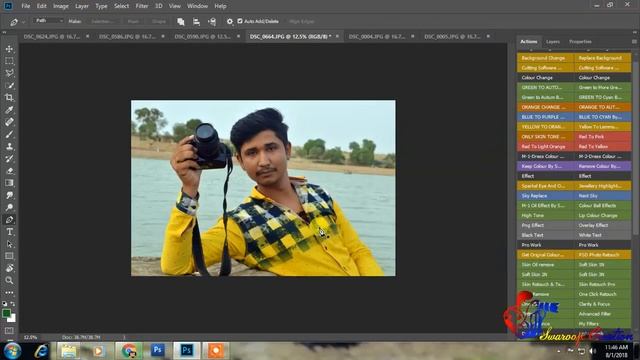The image size is (640, 360).
Task: Select the Move tool
Action: click(9, 49)
